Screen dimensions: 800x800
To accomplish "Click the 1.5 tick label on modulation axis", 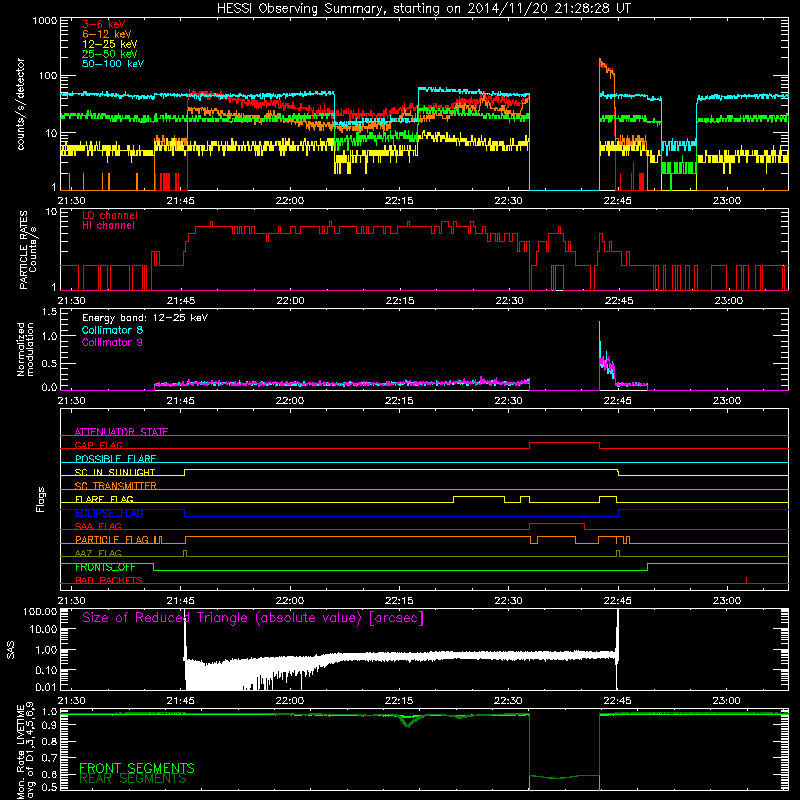I will pos(49,312).
